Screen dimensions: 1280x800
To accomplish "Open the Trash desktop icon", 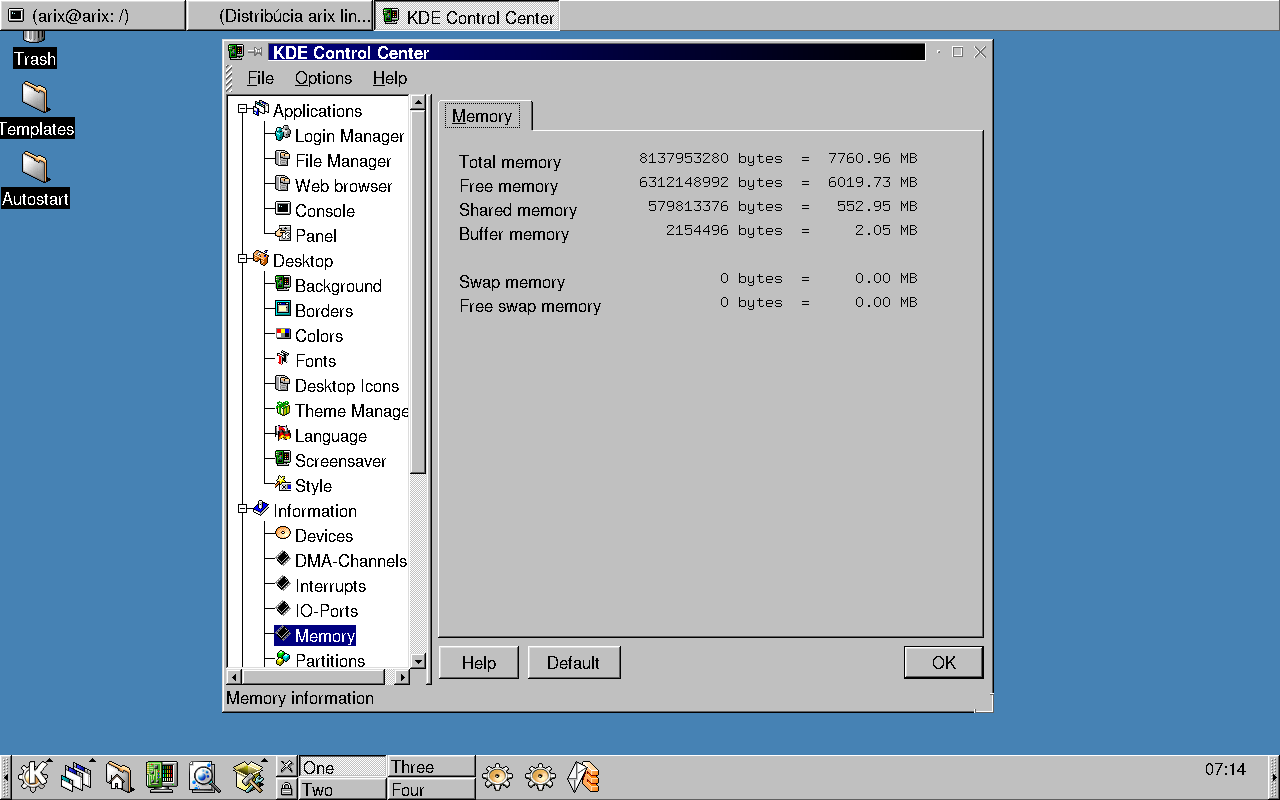I will click(x=34, y=48).
